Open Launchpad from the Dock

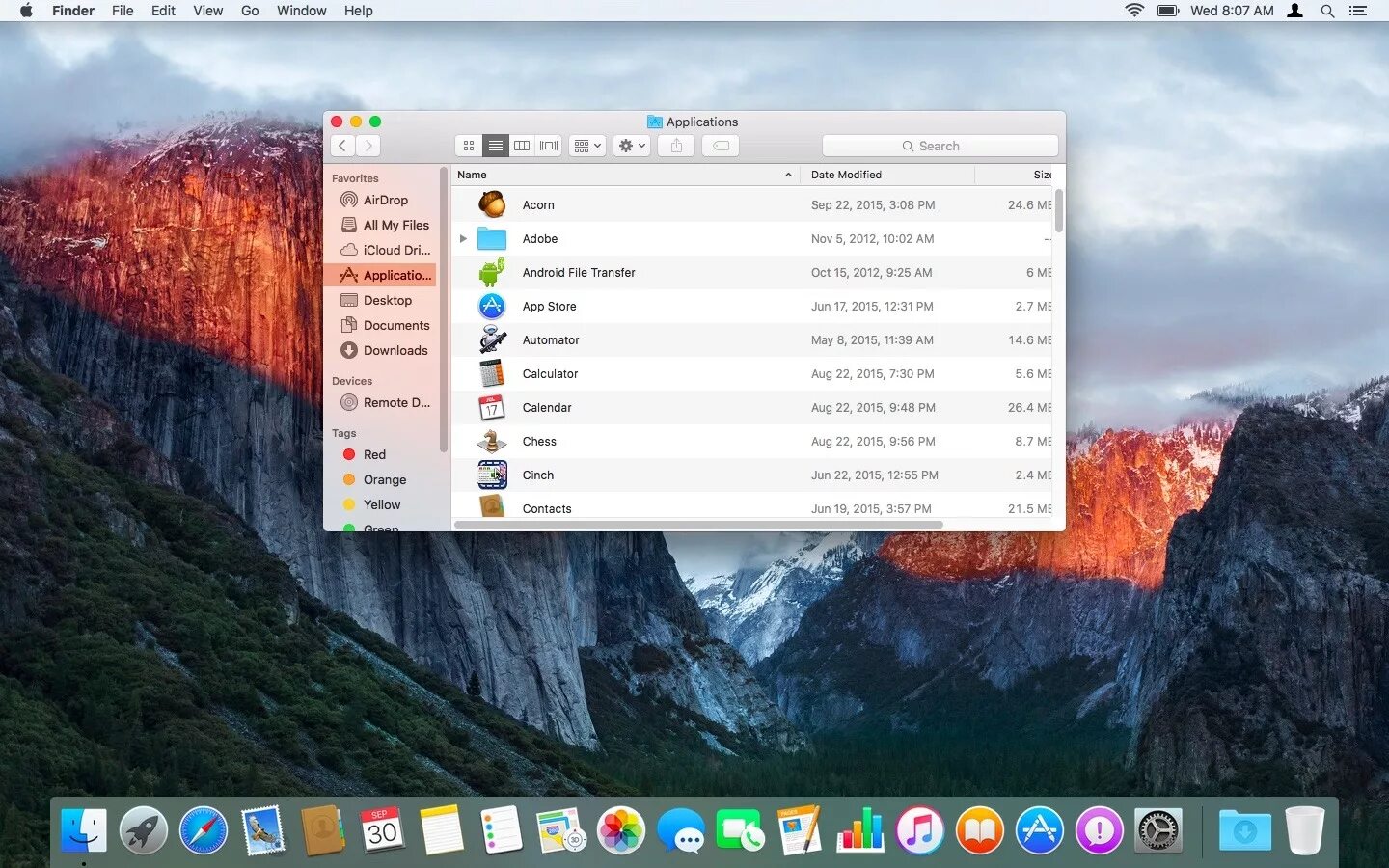tap(144, 830)
